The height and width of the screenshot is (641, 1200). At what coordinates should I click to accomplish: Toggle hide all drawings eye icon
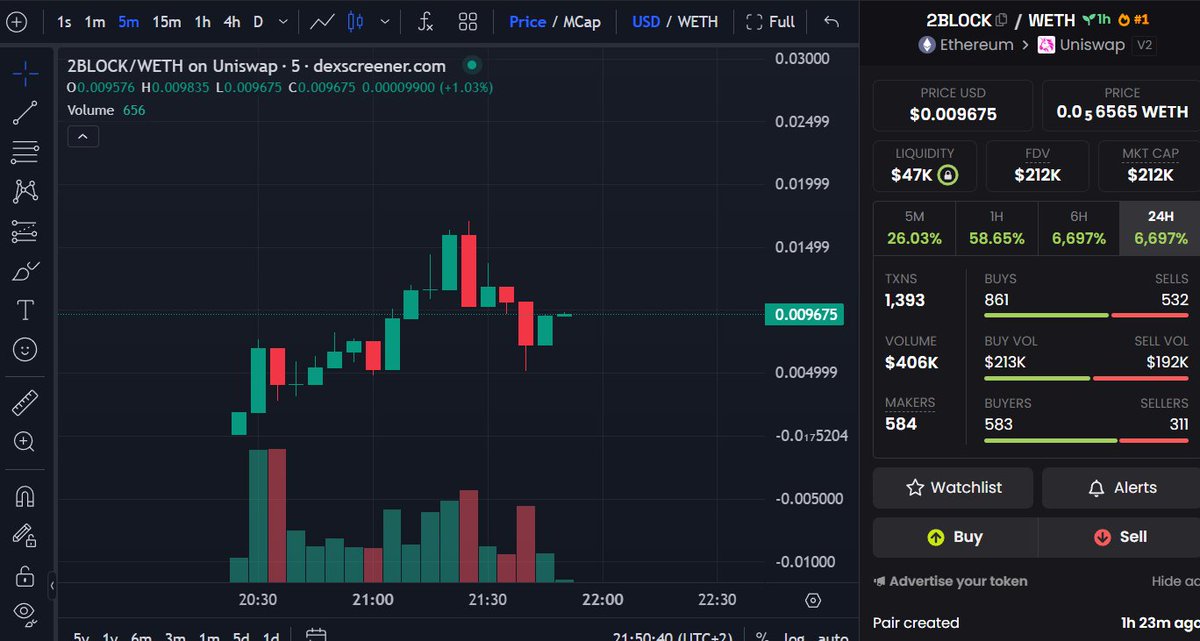pos(25,613)
